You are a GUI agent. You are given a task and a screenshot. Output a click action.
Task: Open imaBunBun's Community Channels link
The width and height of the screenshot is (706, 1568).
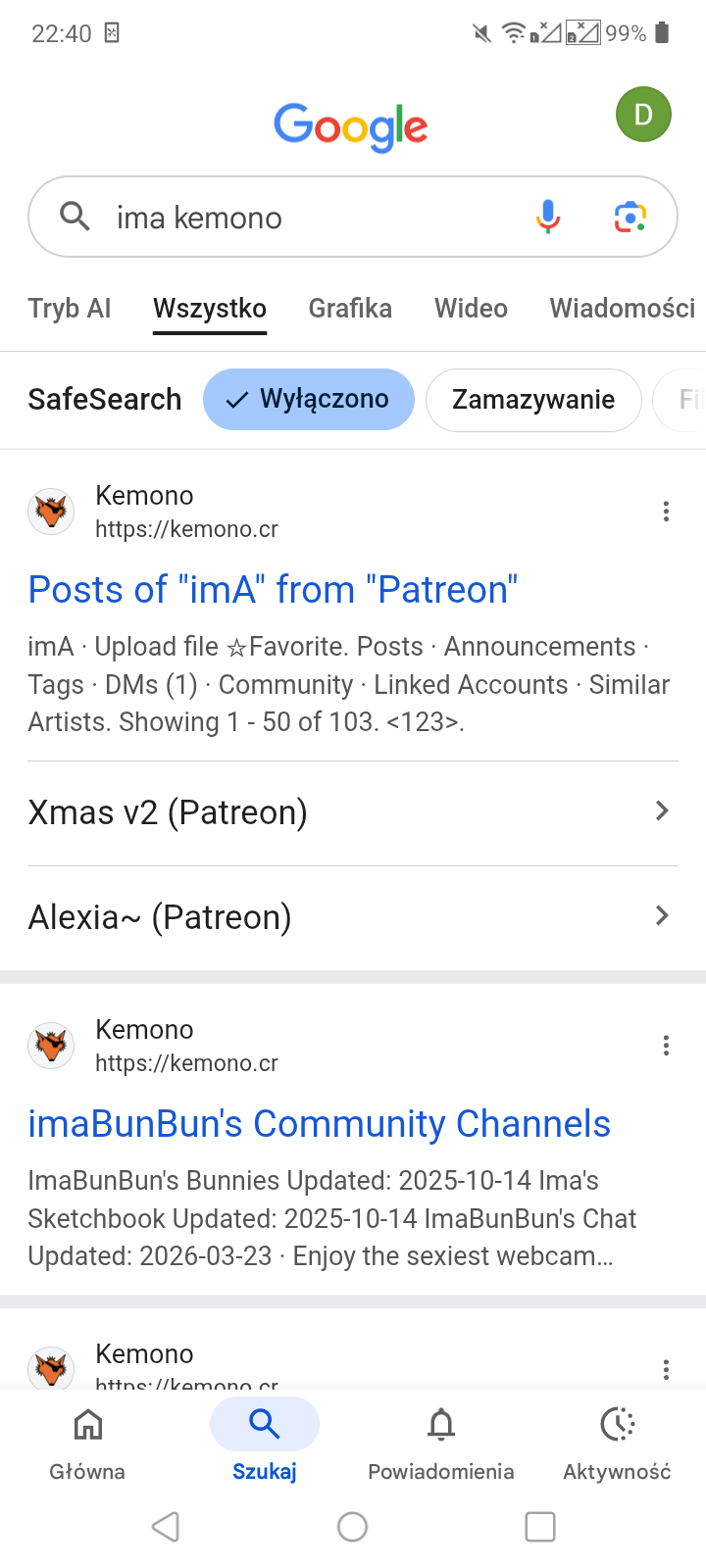(x=319, y=1124)
